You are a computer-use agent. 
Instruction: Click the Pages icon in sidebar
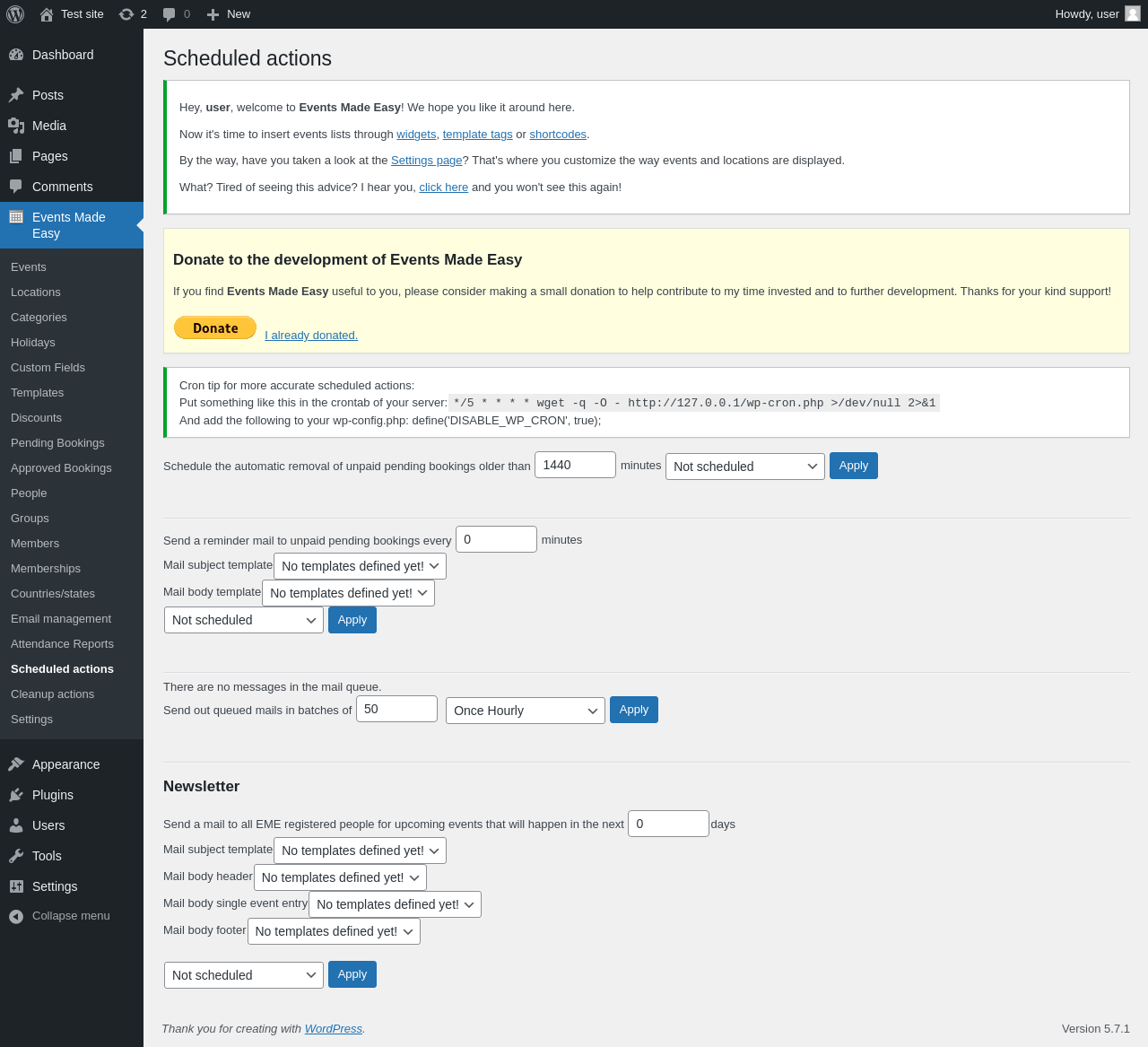[x=16, y=156]
